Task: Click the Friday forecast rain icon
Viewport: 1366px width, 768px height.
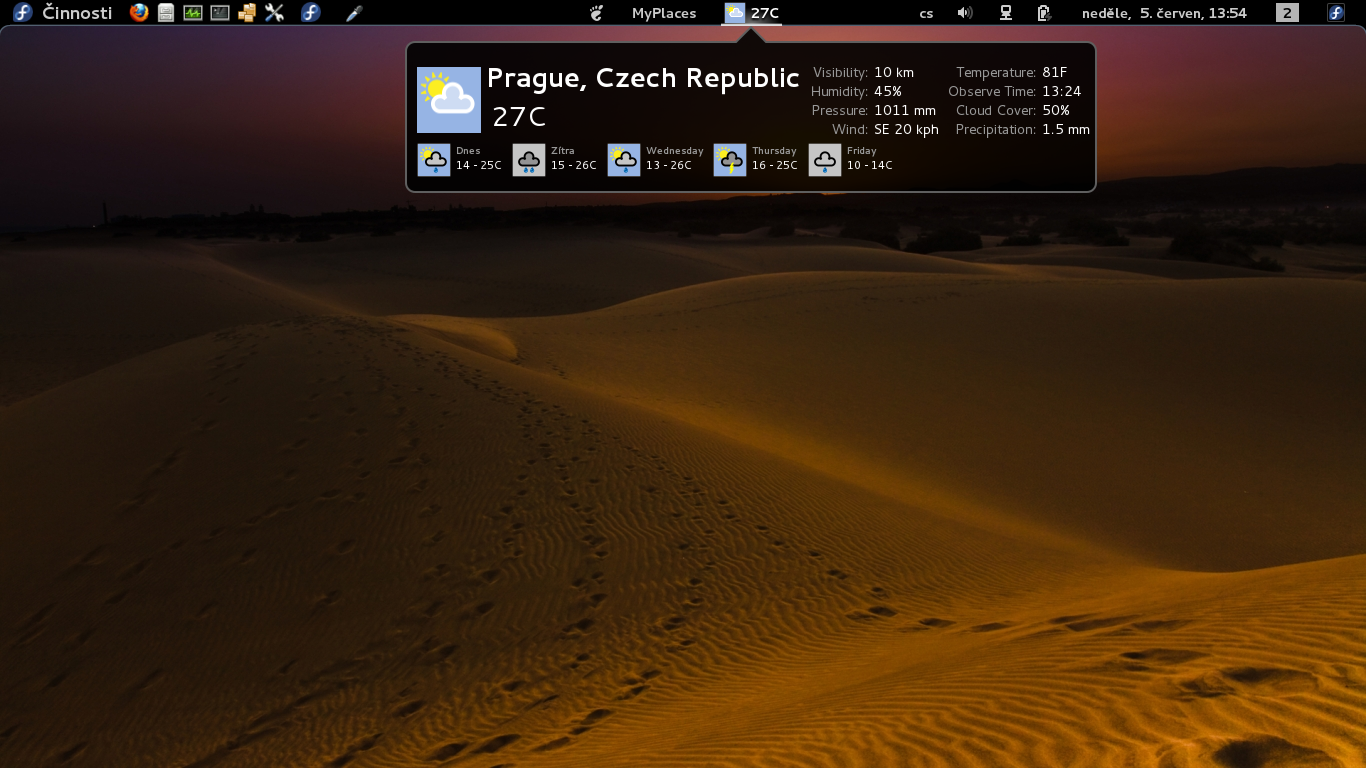Action: [x=825, y=160]
